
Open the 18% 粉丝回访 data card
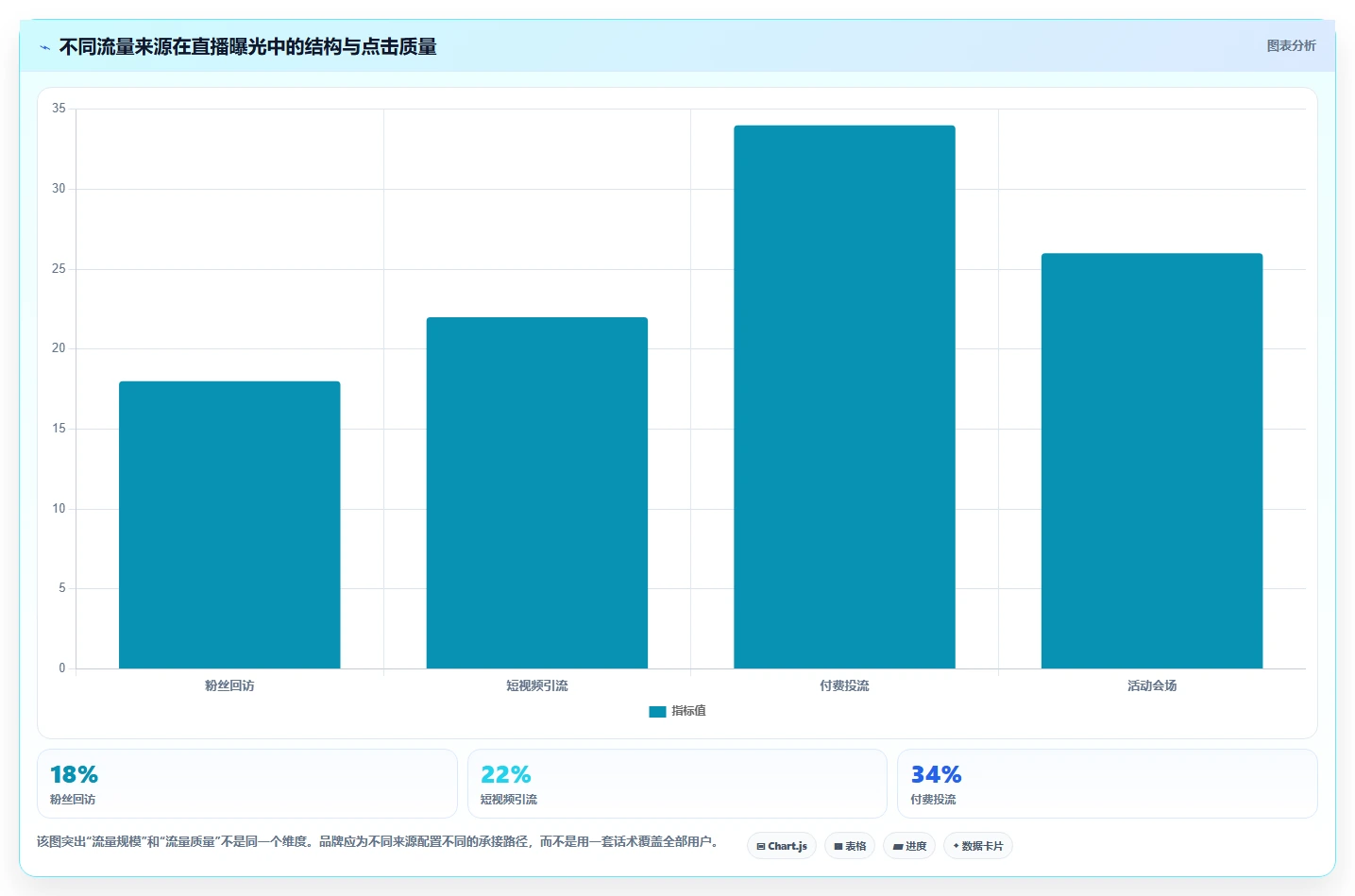pos(247,784)
